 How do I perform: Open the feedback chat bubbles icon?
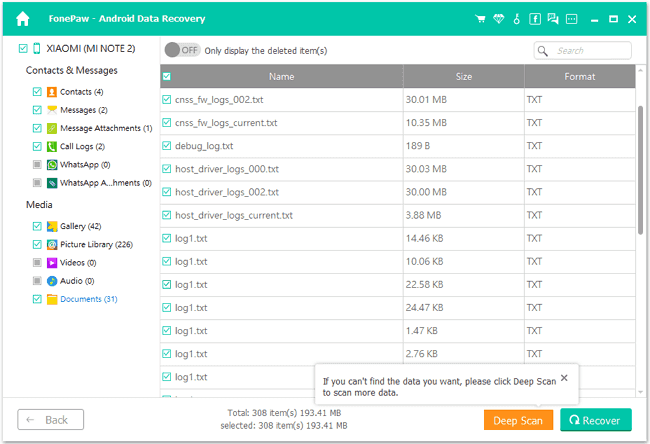[x=553, y=18]
